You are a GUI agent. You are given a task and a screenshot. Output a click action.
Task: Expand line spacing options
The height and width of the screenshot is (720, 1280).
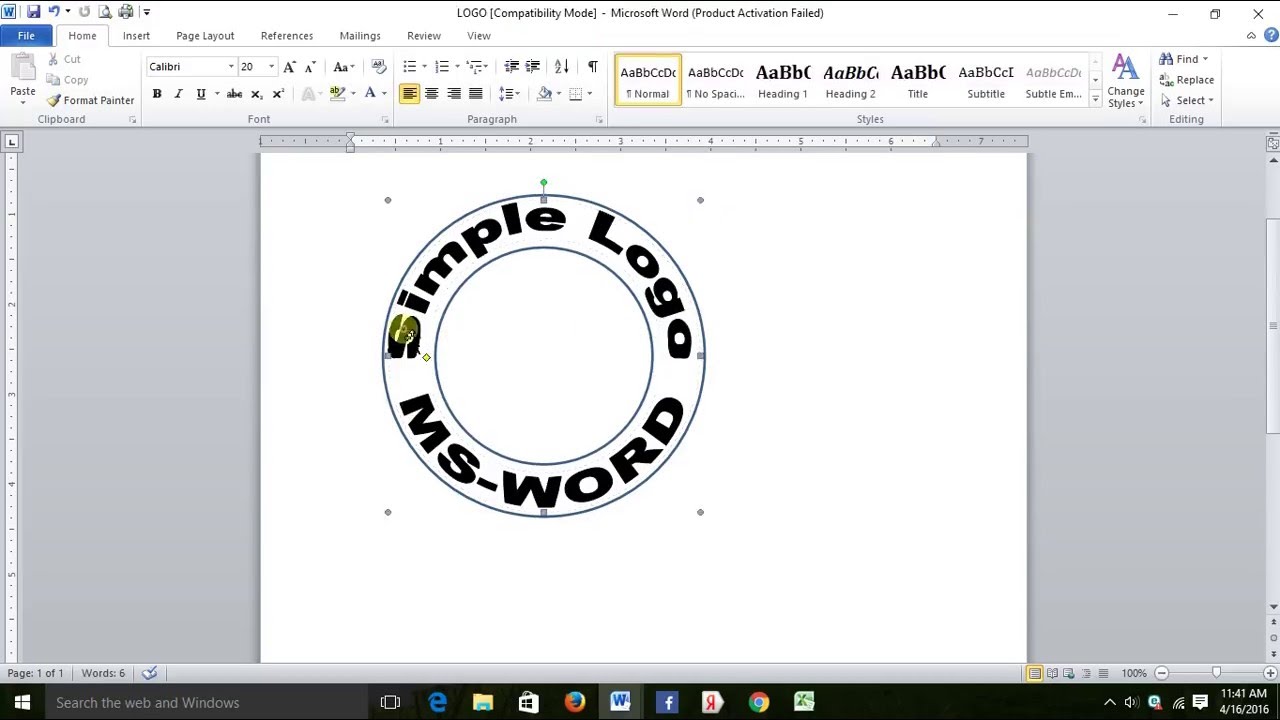(x=519, y=94)
